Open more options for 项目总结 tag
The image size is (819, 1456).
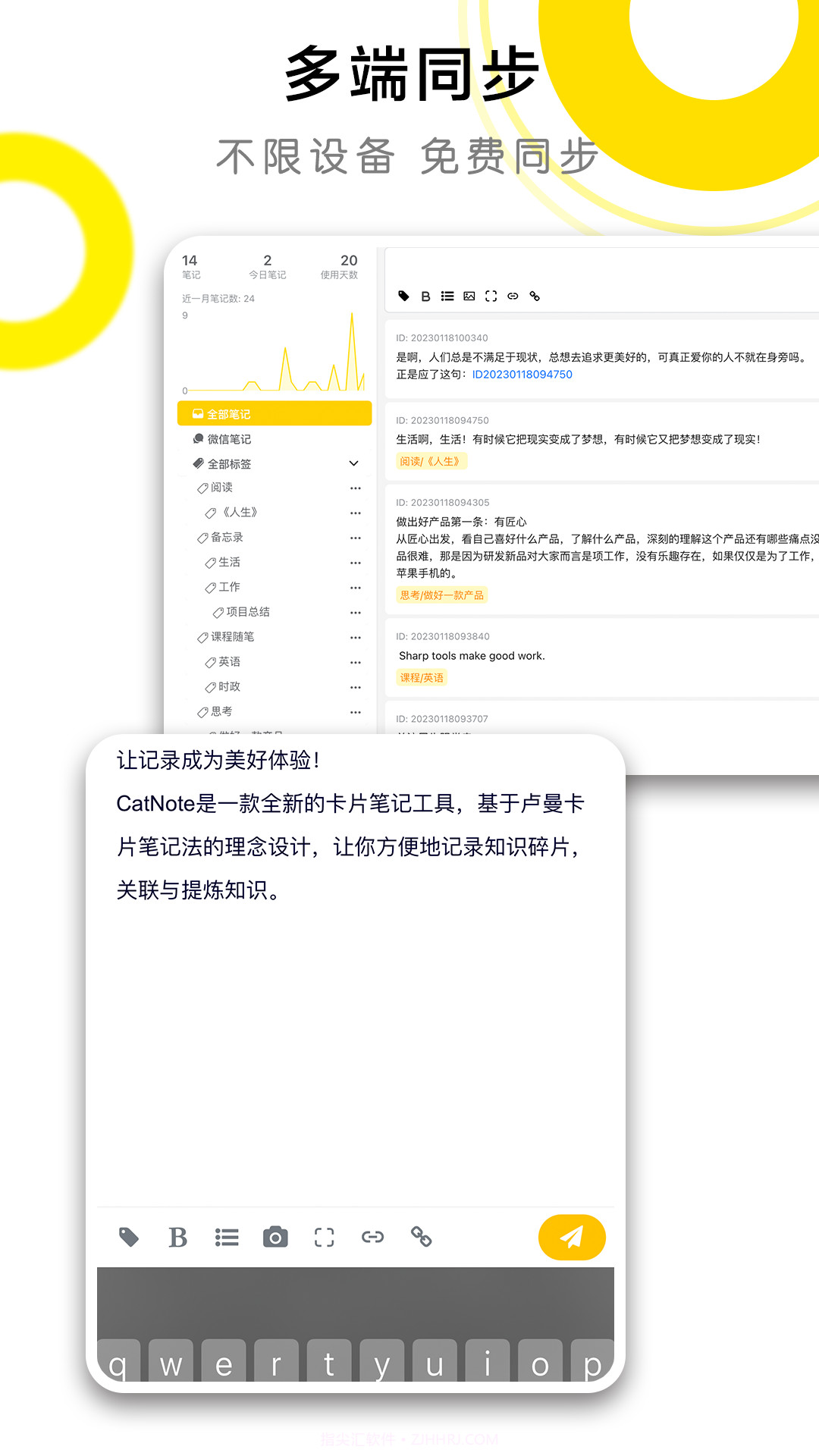[x=356, y=613]
